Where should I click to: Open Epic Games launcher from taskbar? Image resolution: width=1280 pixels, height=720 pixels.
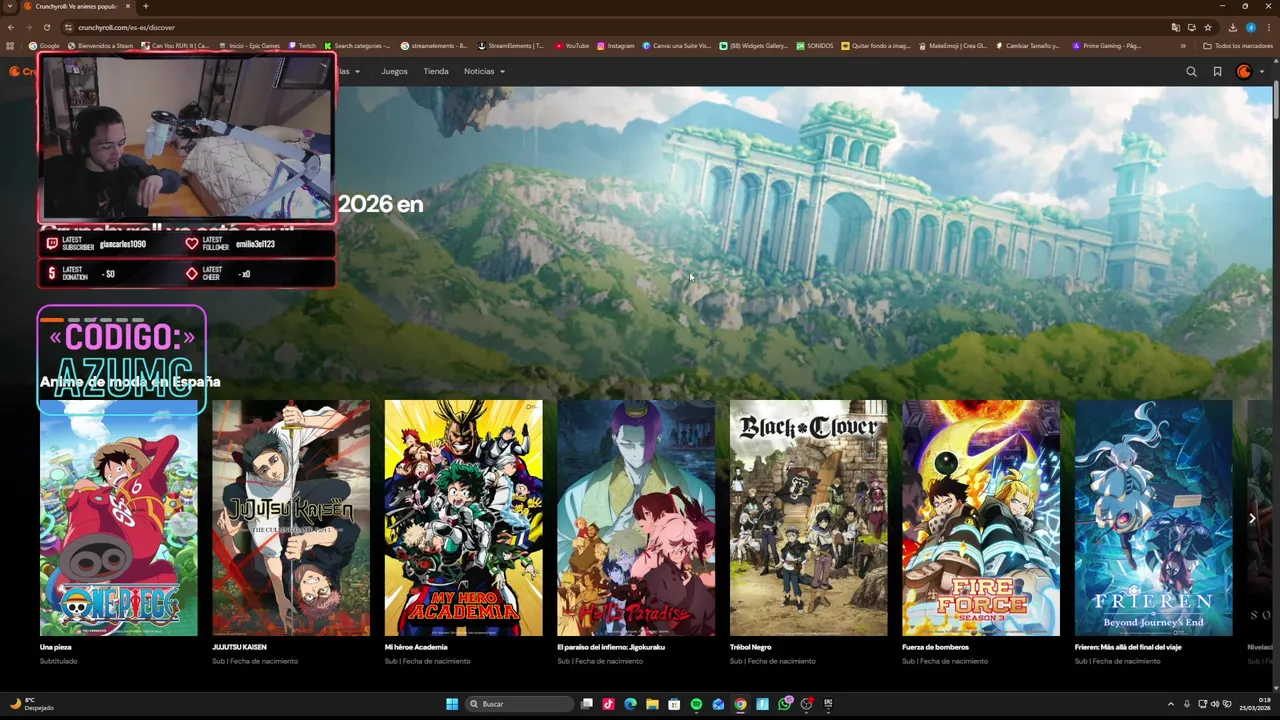pos(828,704)
